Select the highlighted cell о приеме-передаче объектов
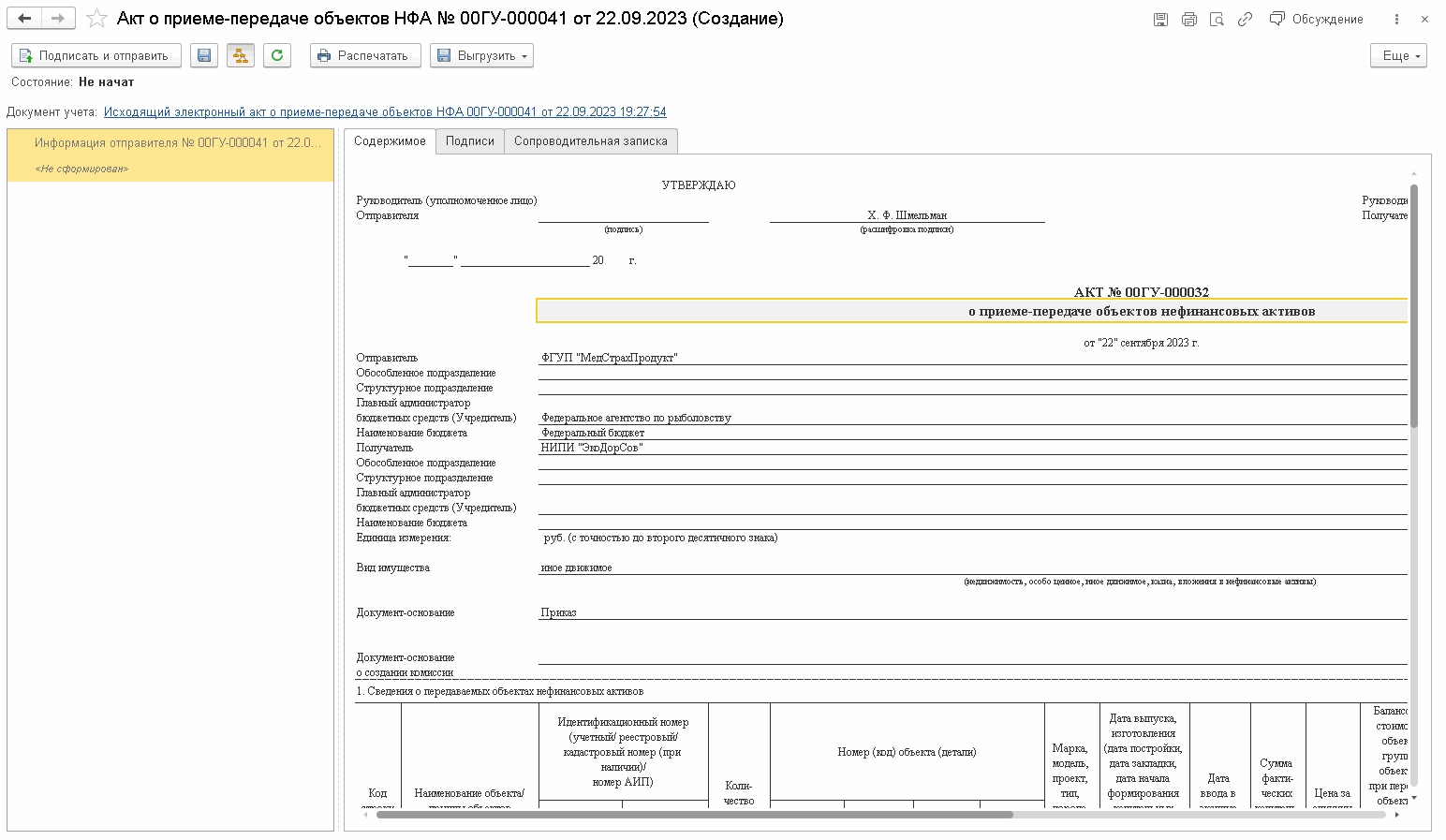 972,311
